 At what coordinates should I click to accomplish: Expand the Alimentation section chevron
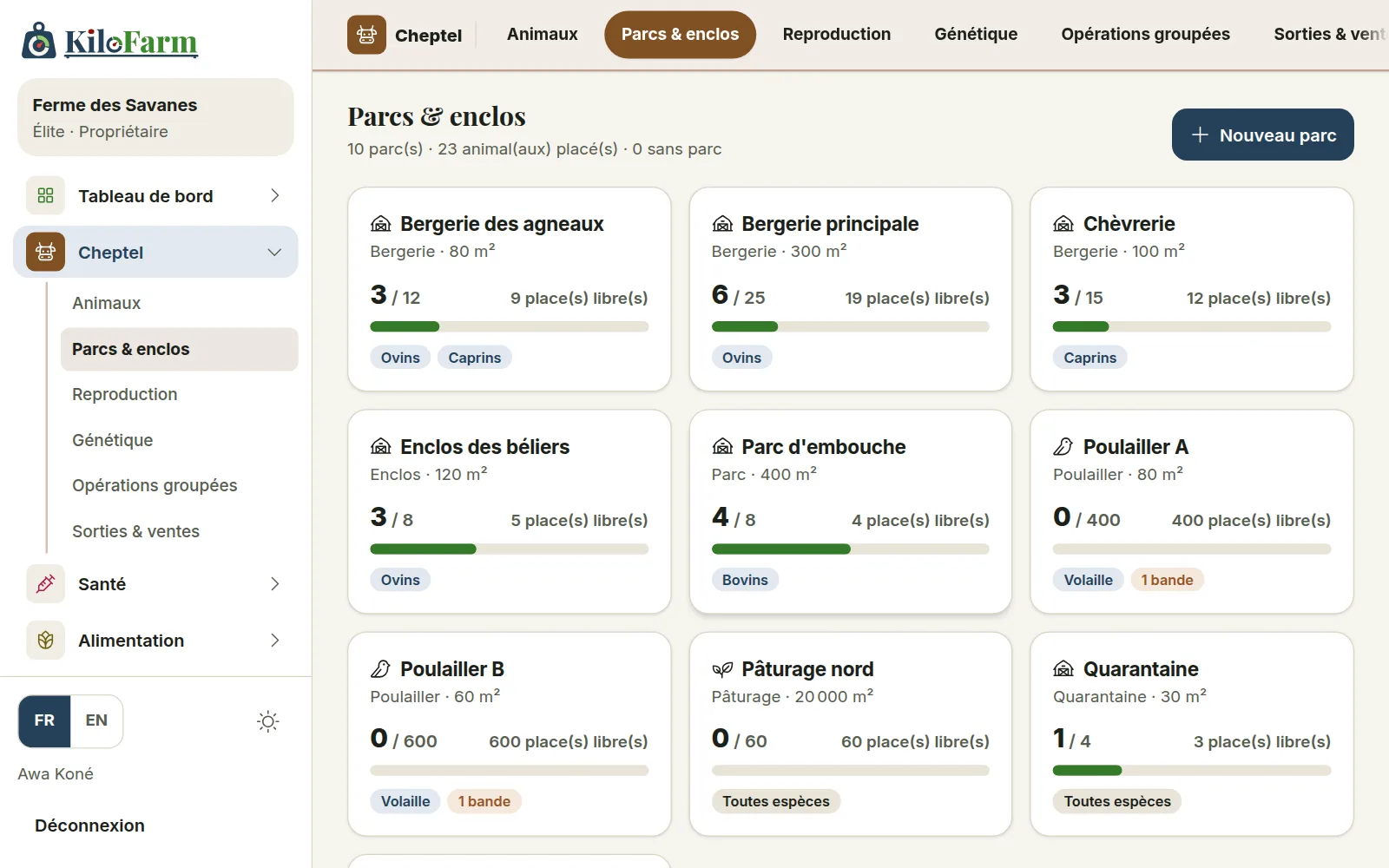[x=274, y=640]
